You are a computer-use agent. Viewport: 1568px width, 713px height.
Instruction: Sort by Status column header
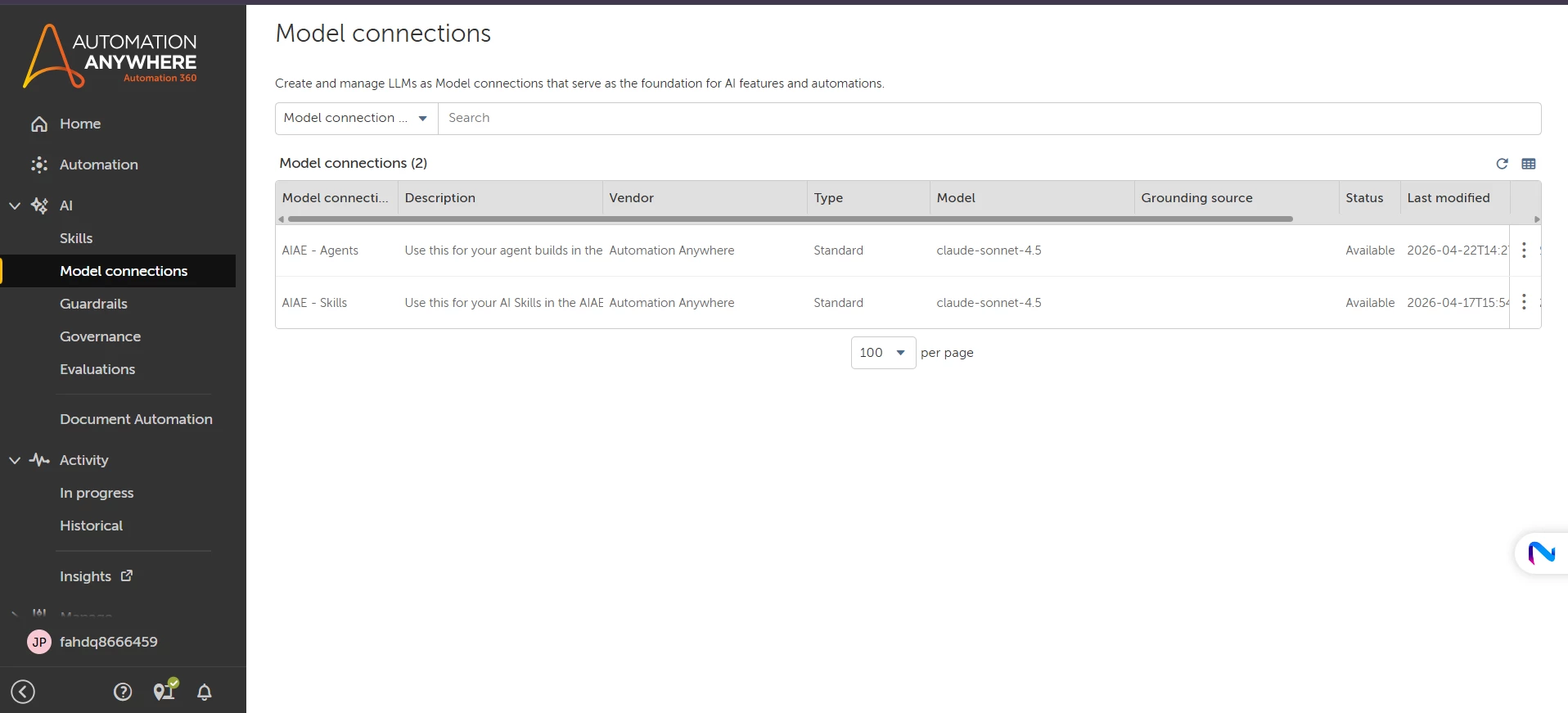[1364, 198]
